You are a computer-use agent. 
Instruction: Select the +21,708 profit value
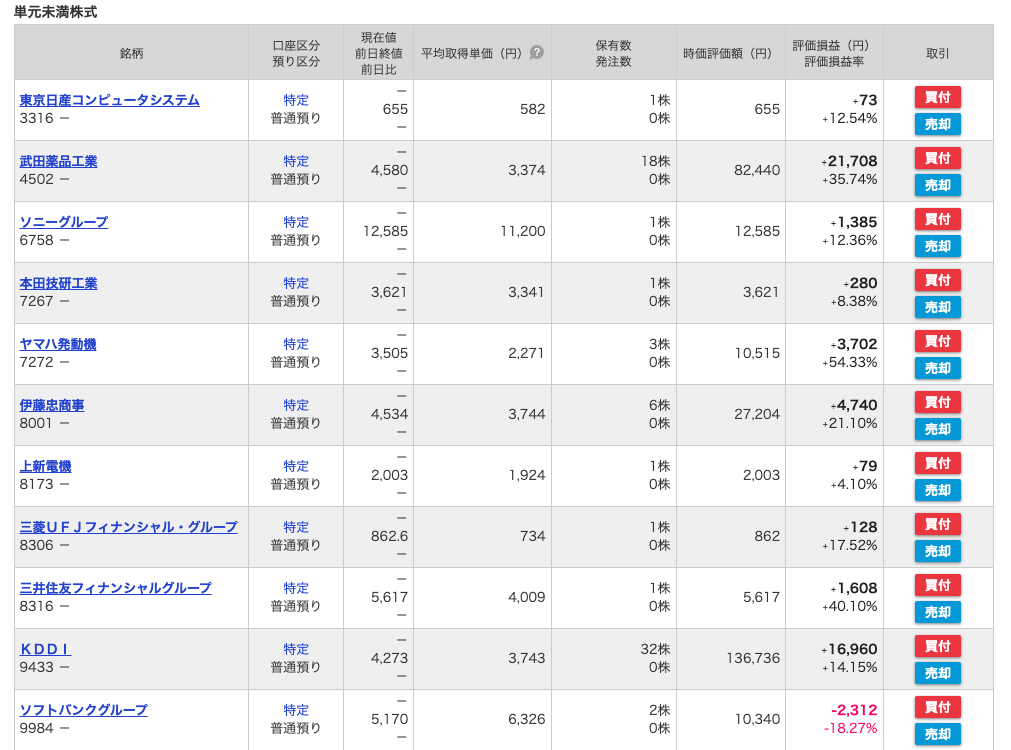[849, 161]
